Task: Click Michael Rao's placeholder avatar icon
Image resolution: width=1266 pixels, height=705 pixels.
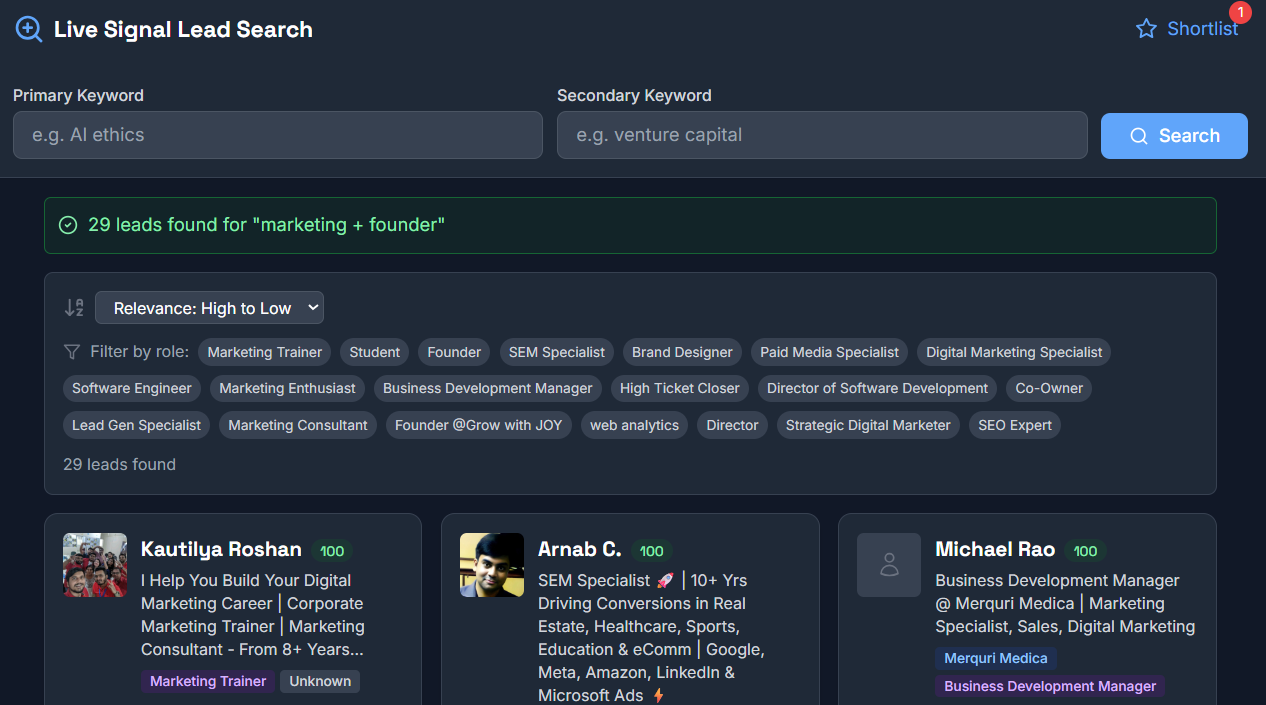Action: (x=888, y=565)
